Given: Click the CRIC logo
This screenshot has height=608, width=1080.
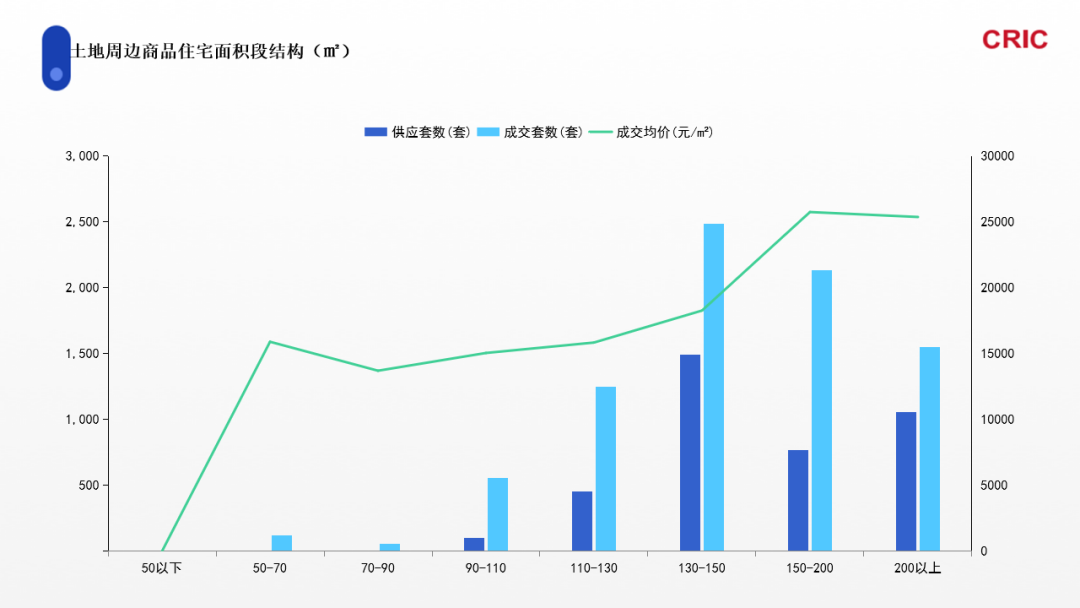Looking at the screenshot, I should pyautogui.click(x=1015, y=40).
